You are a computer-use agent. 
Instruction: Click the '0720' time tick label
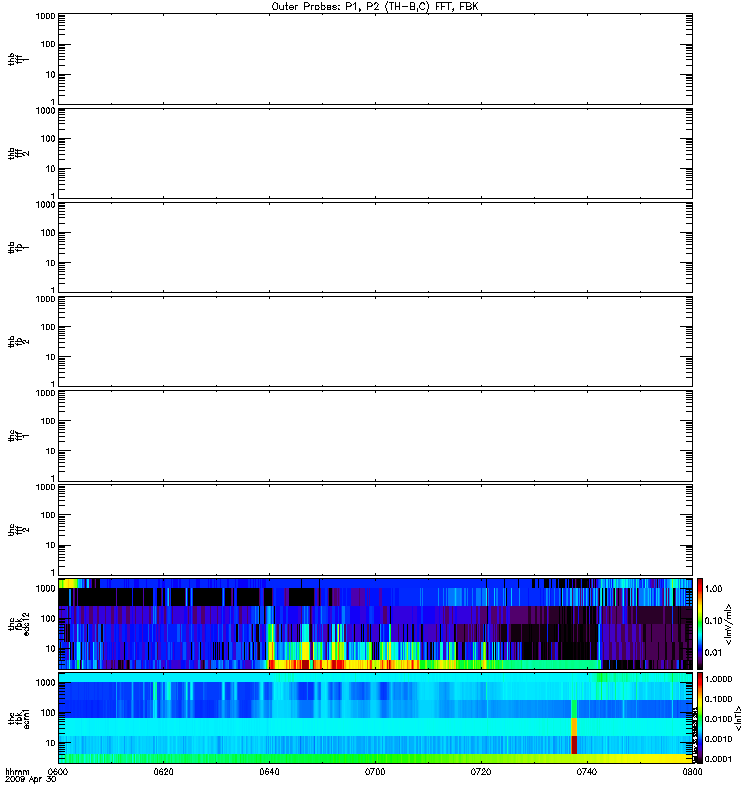[x=481, y=772]
